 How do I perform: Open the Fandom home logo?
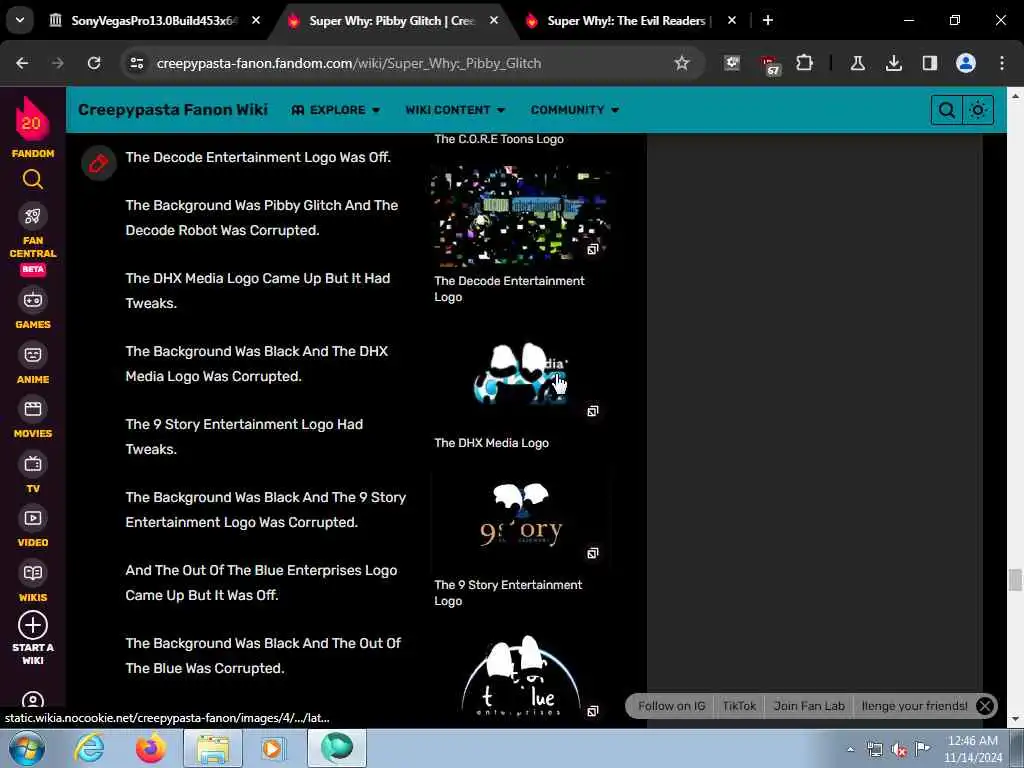32,127
